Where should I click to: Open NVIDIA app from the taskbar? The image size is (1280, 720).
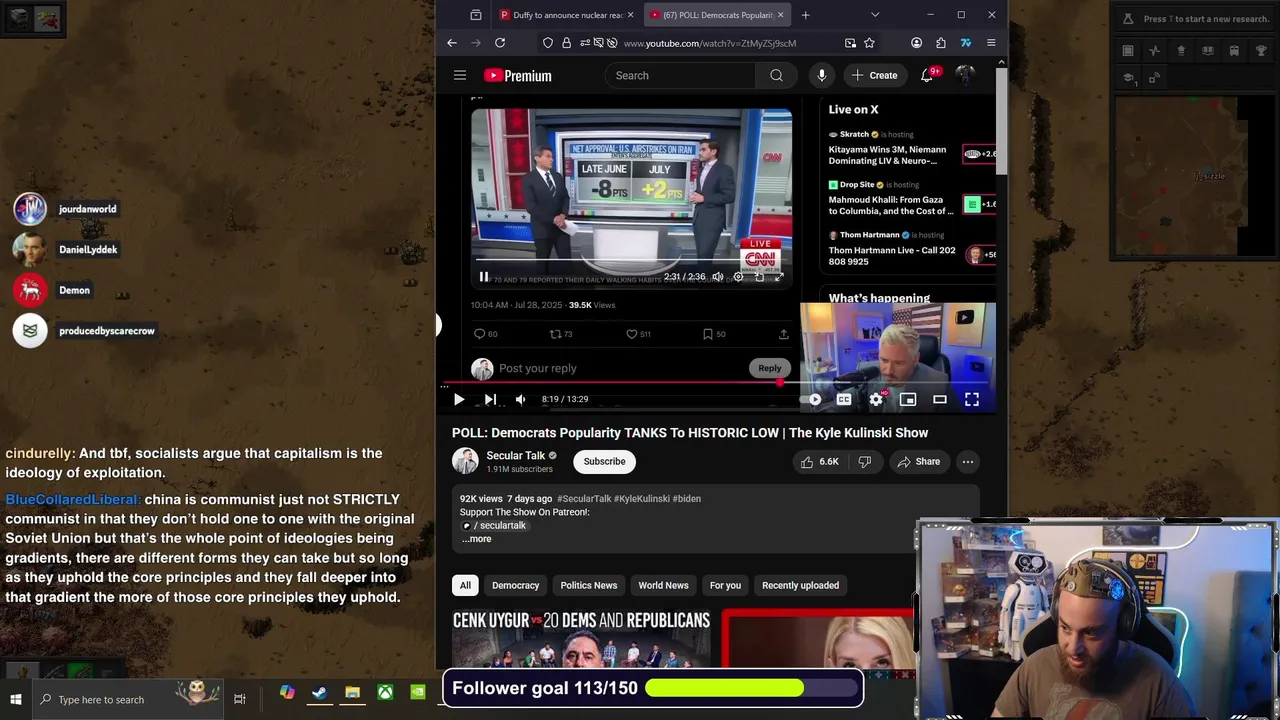[418, 693]
